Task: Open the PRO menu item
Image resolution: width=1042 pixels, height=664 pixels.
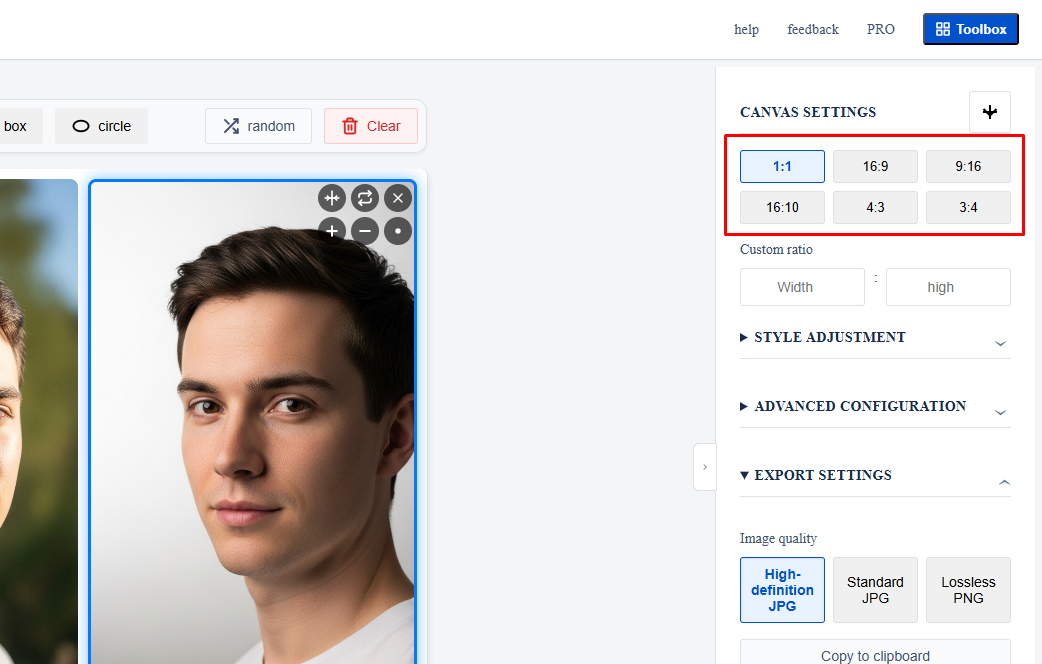Action: (881, 30)
